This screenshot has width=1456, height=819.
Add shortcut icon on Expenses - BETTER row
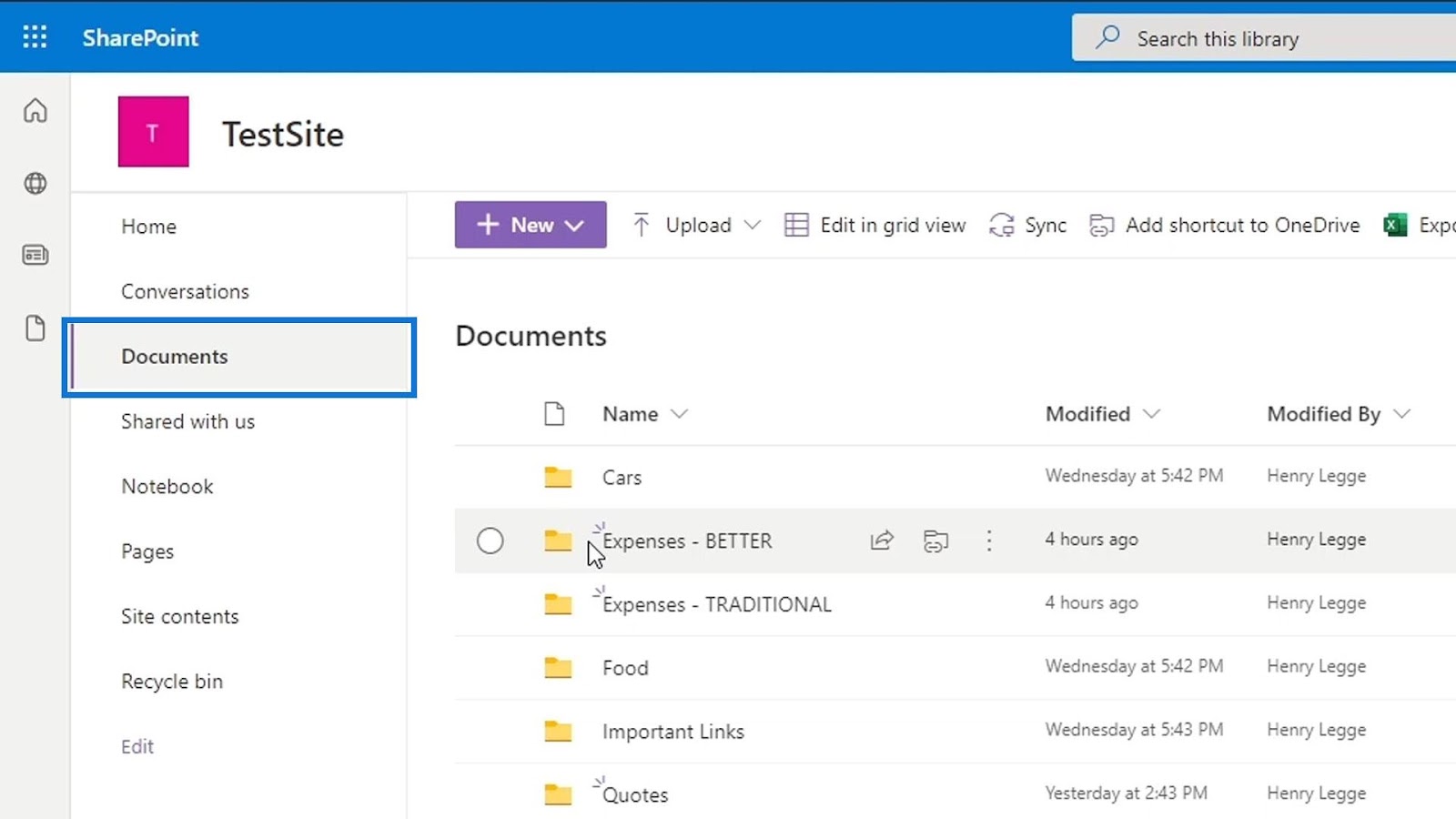click(x=935, y=541)
